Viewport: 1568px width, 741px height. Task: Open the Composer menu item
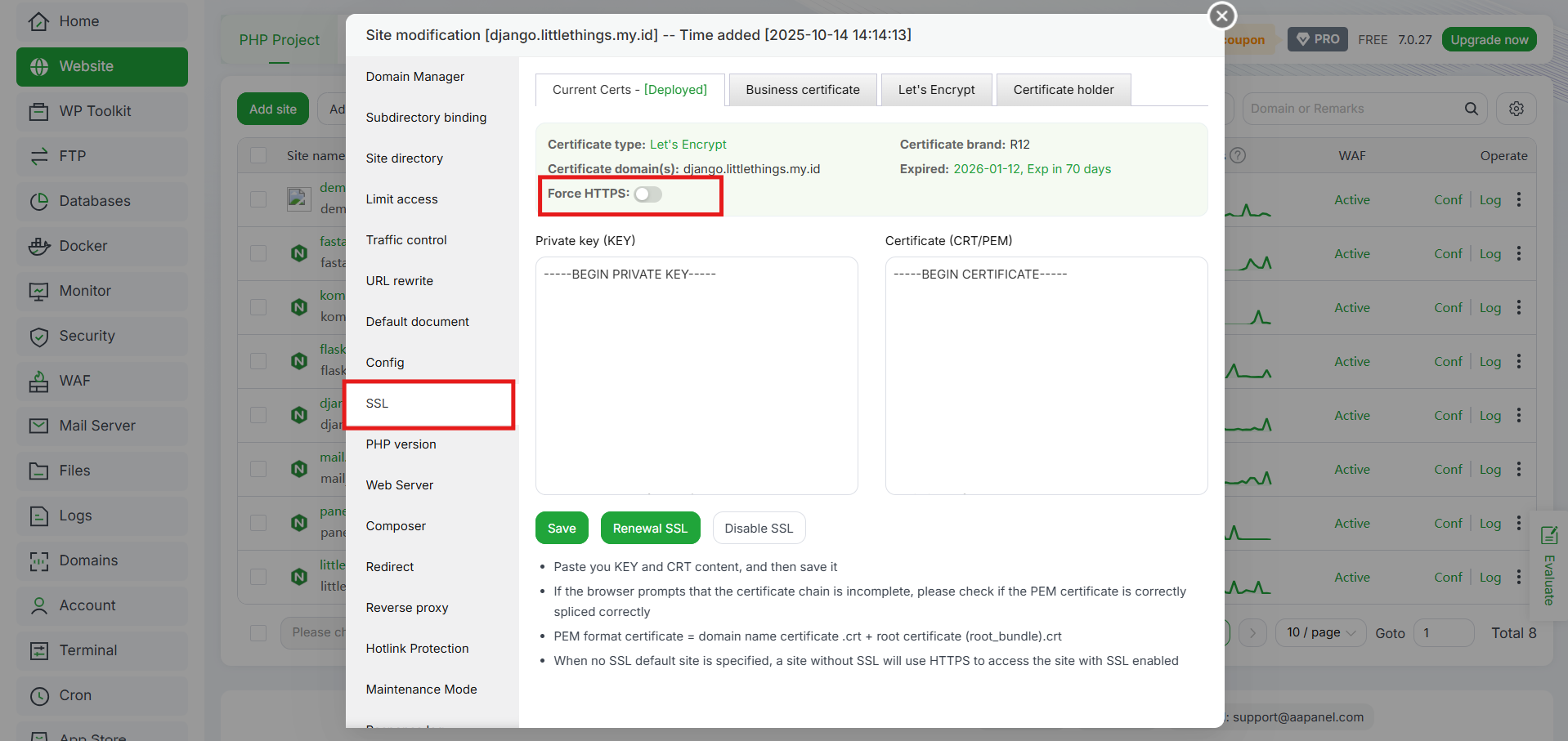(x=432, y=526)
